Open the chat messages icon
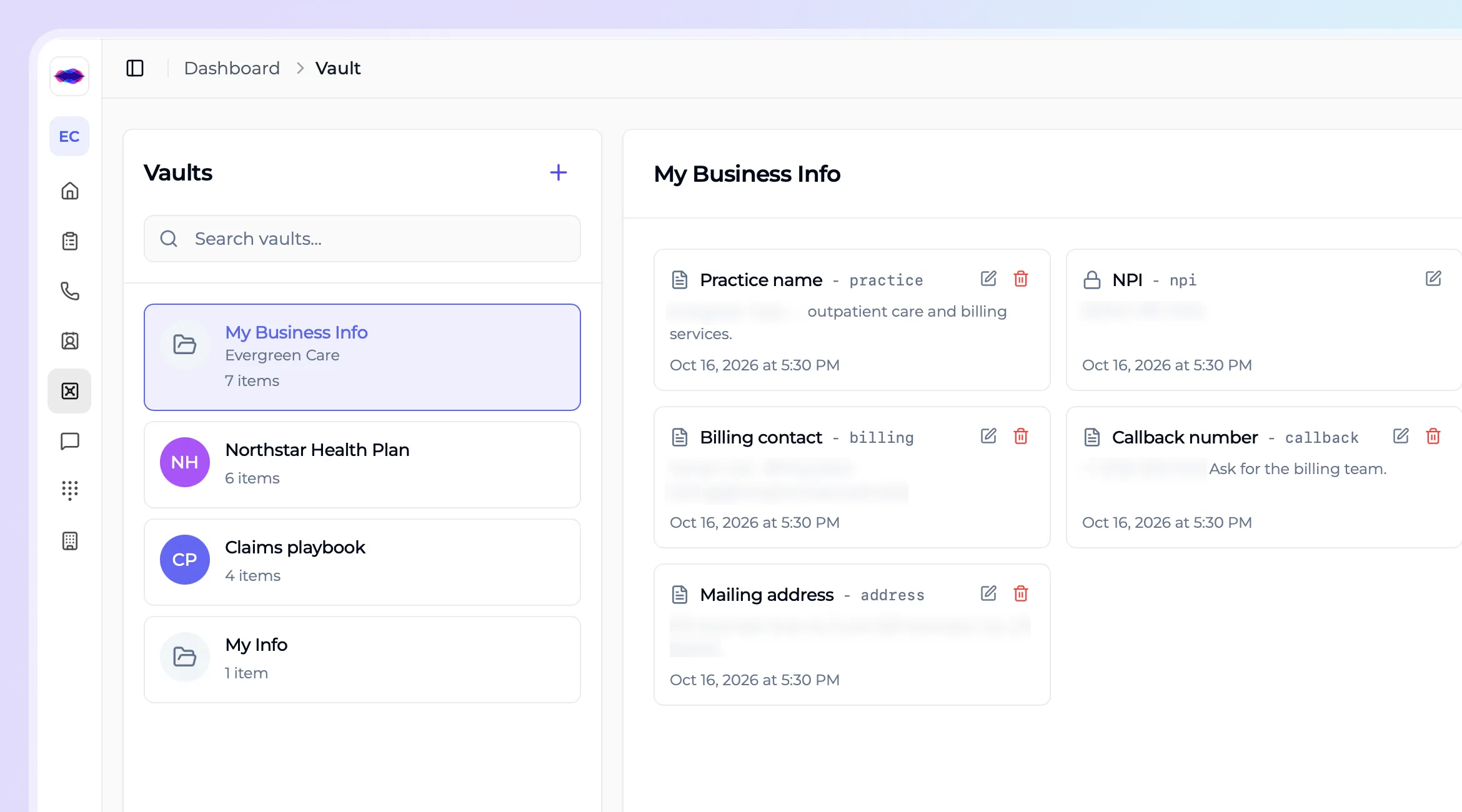The image size is (1462, 812). (x=69, y=441)
